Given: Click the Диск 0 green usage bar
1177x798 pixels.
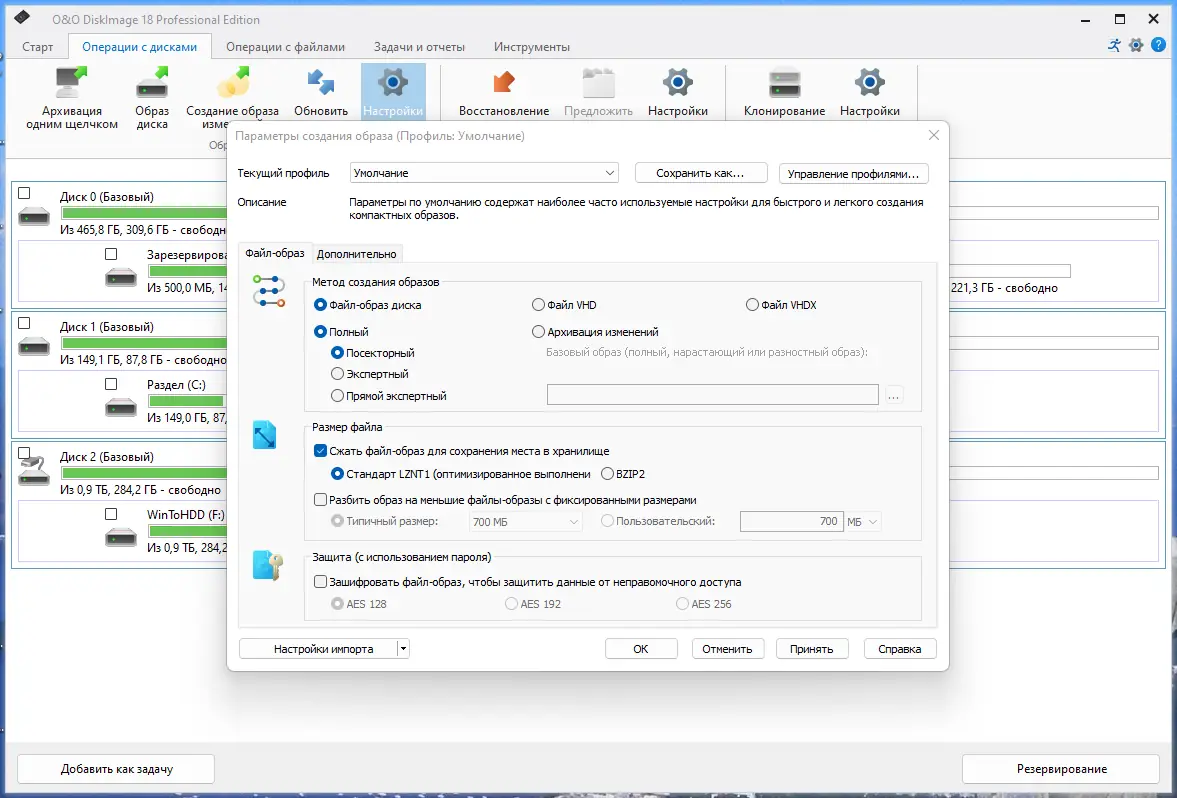Looking at the screenshot, I should pyautogui.click(x=144, y=213).
